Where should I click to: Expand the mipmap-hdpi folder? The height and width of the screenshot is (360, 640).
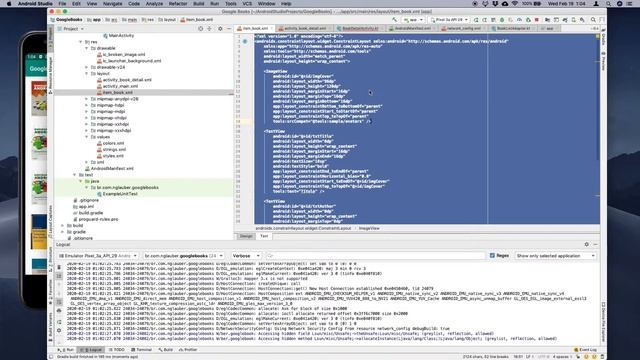click(87, 105)
